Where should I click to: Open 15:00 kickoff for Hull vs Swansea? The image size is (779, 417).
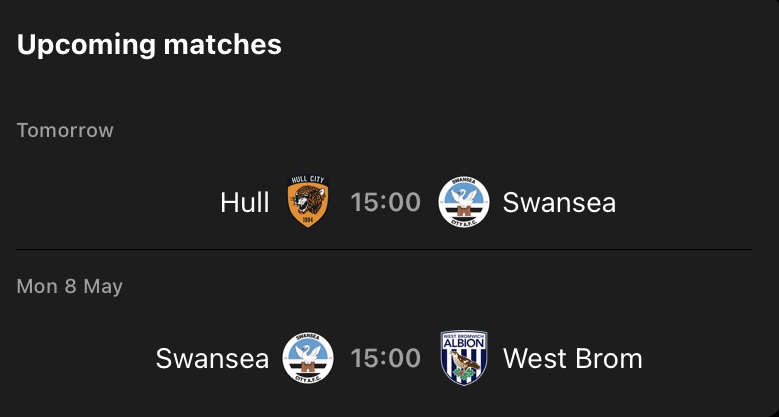click(386, 203)
